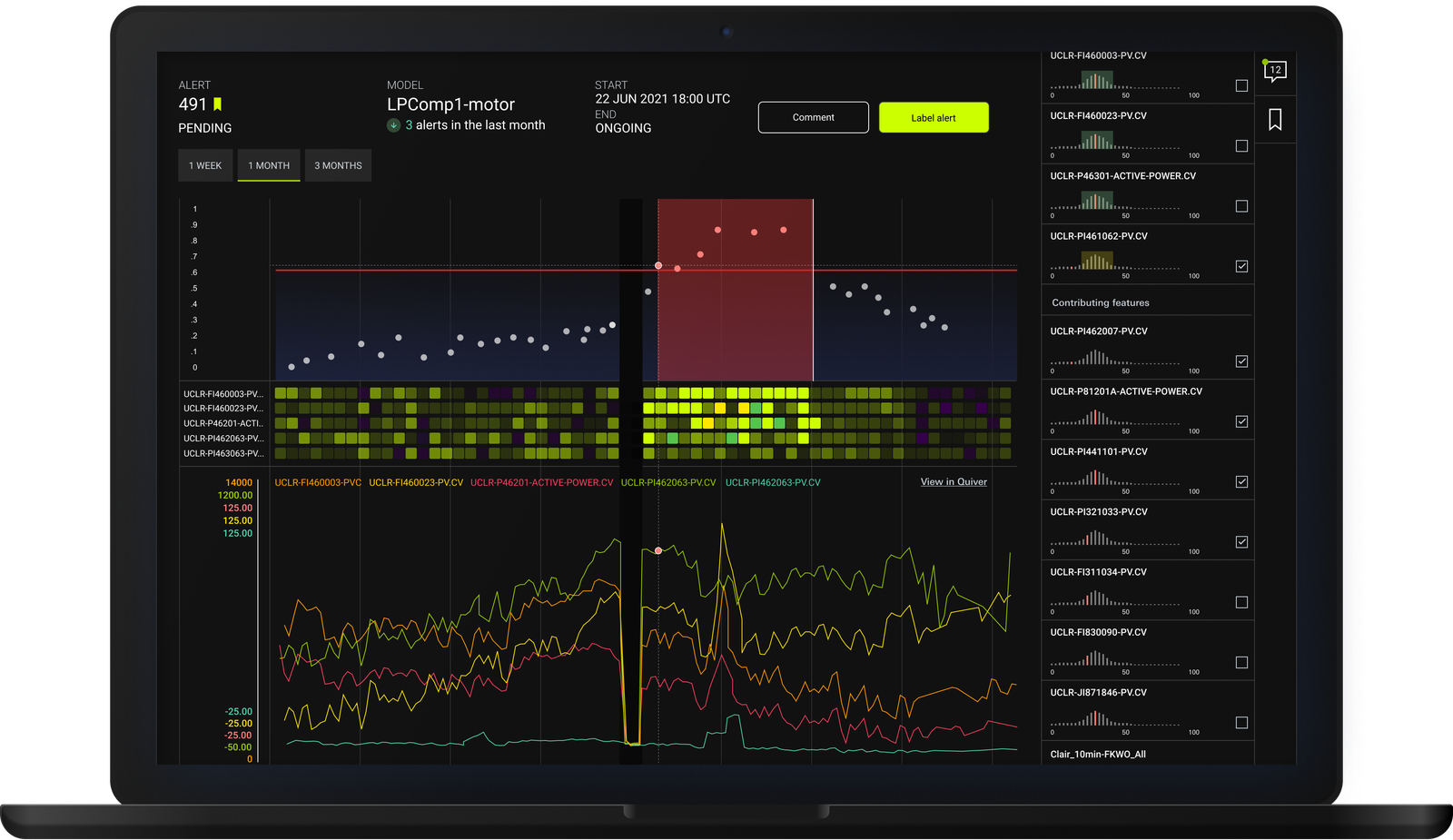Check the UCLR-JI871846-PV.CV checkbox
1453x840 pixels.
point(1241,723)
